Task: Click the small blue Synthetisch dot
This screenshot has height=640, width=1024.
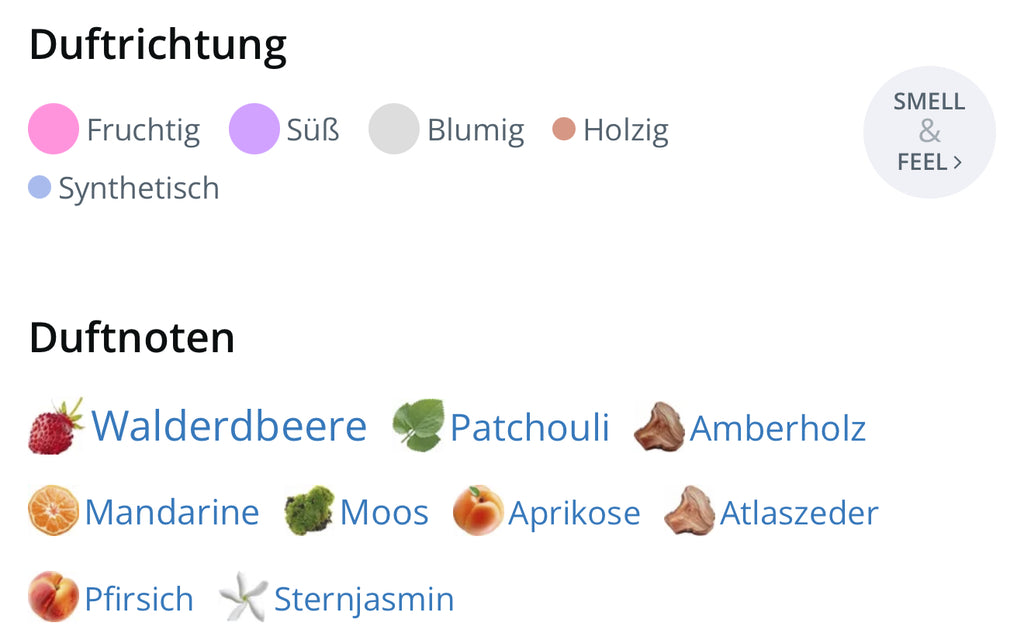Action: tap(39, 187)
